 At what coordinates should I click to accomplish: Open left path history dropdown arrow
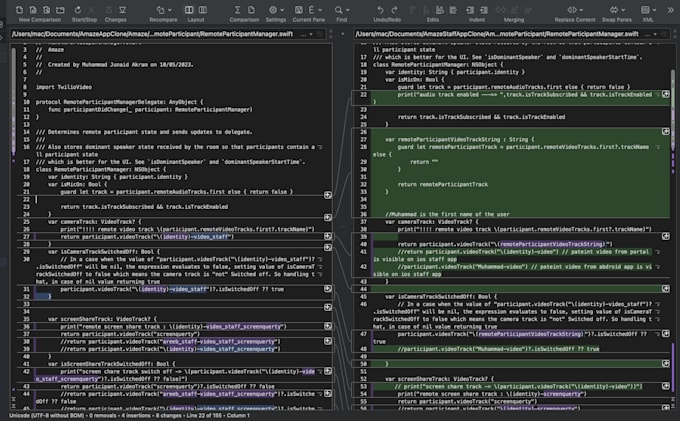point(311,34)
